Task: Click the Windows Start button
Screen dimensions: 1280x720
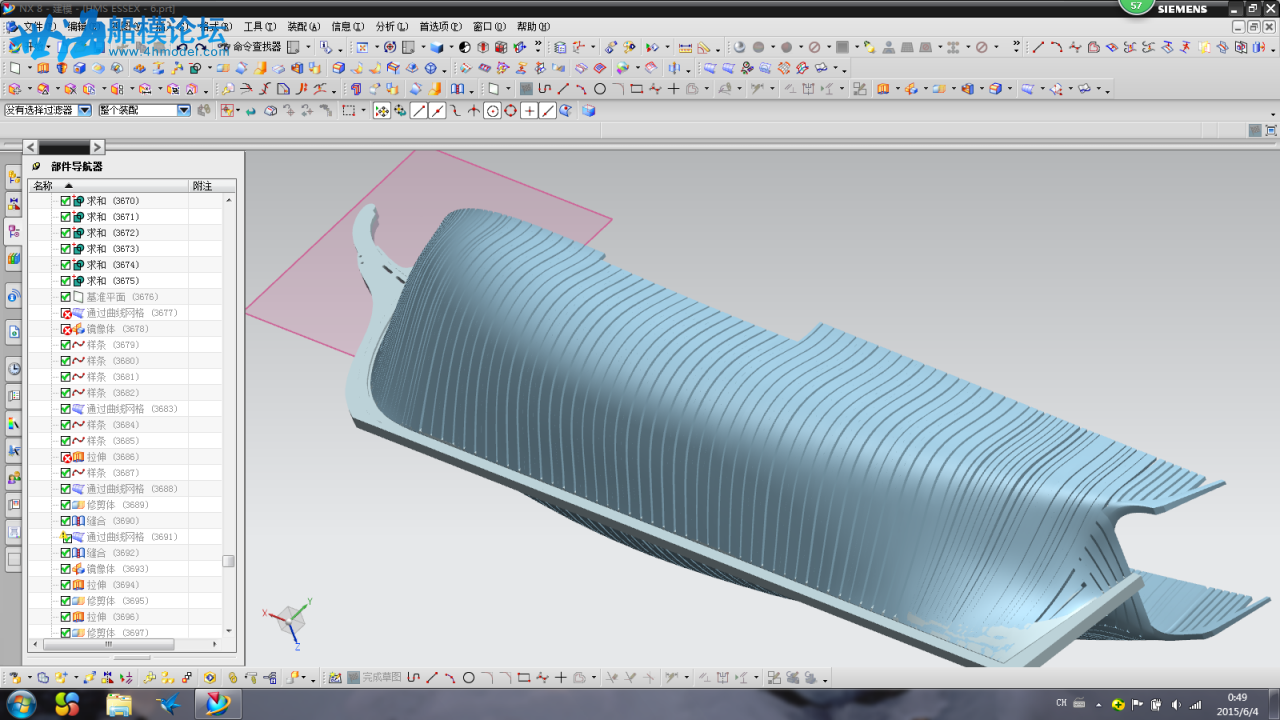Action: [20, 704]
